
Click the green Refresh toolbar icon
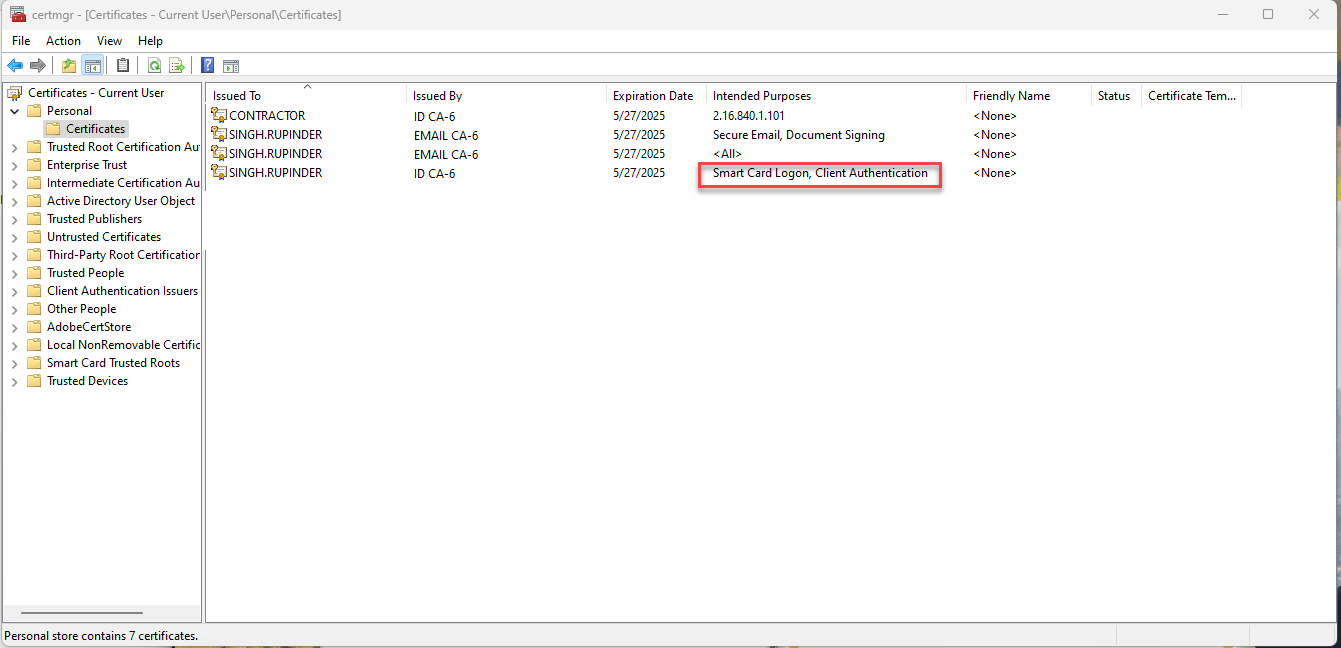point(154,66)
